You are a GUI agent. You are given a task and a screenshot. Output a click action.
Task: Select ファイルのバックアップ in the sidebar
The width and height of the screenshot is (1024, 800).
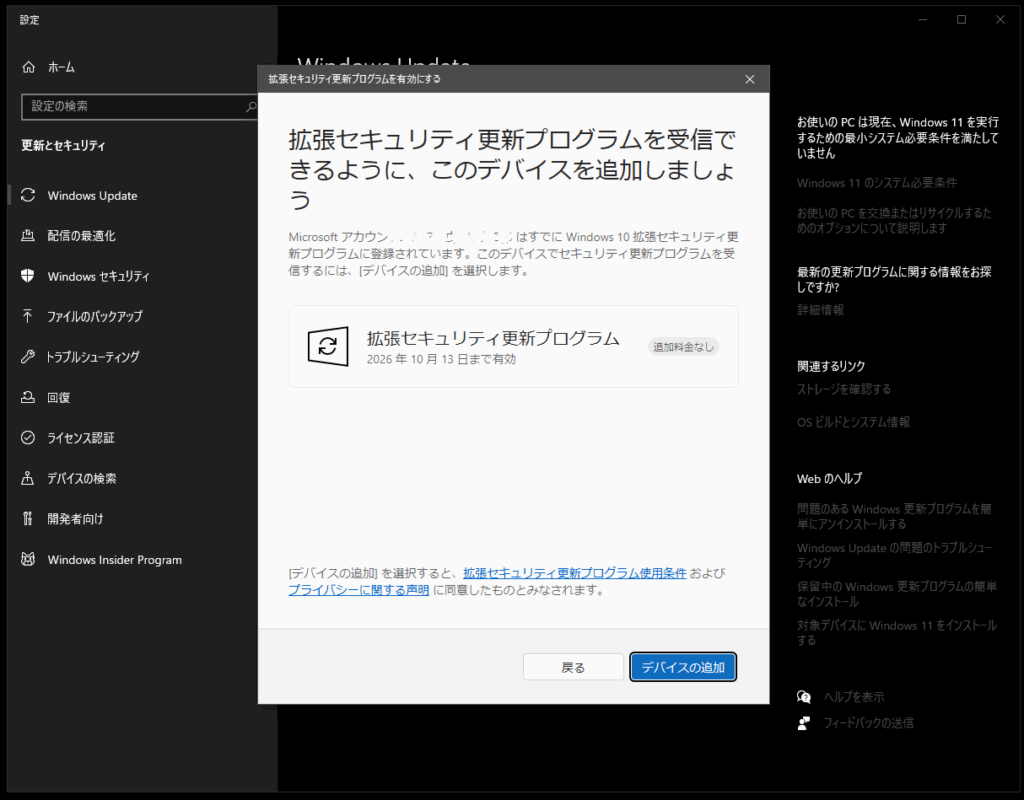click(x=94, y=317)
